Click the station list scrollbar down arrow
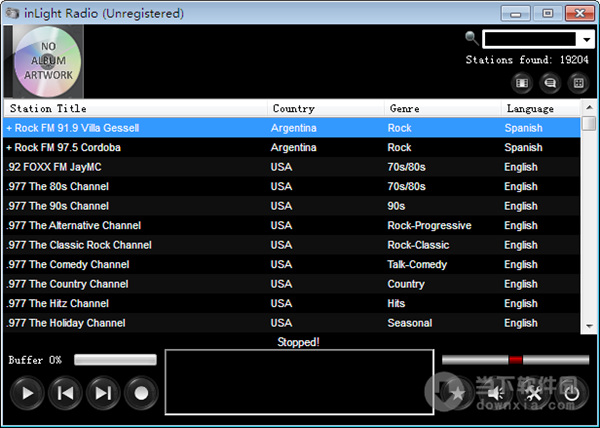Viewport: 600px width, 428px height. pyautogui.click(x=589, y=327)
